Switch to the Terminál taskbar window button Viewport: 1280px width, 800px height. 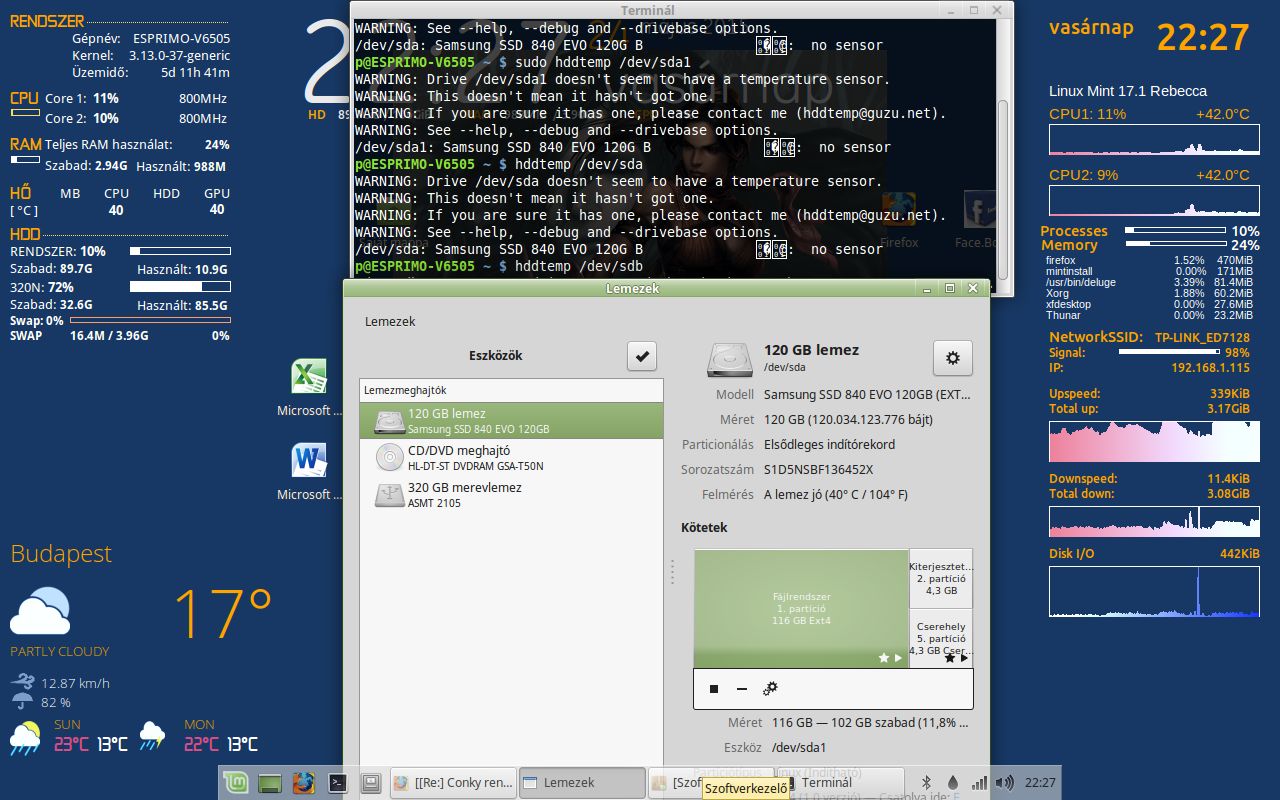point(838,783)
